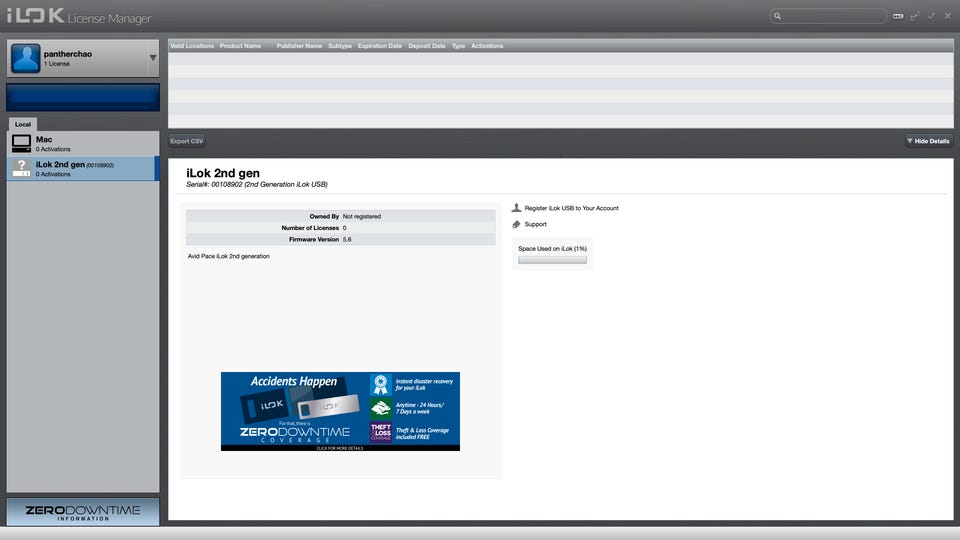Image resolution: width=960 pixels, height=540 pixels.
Task: Click the Register iLok person icon
Action: [516, 208]
